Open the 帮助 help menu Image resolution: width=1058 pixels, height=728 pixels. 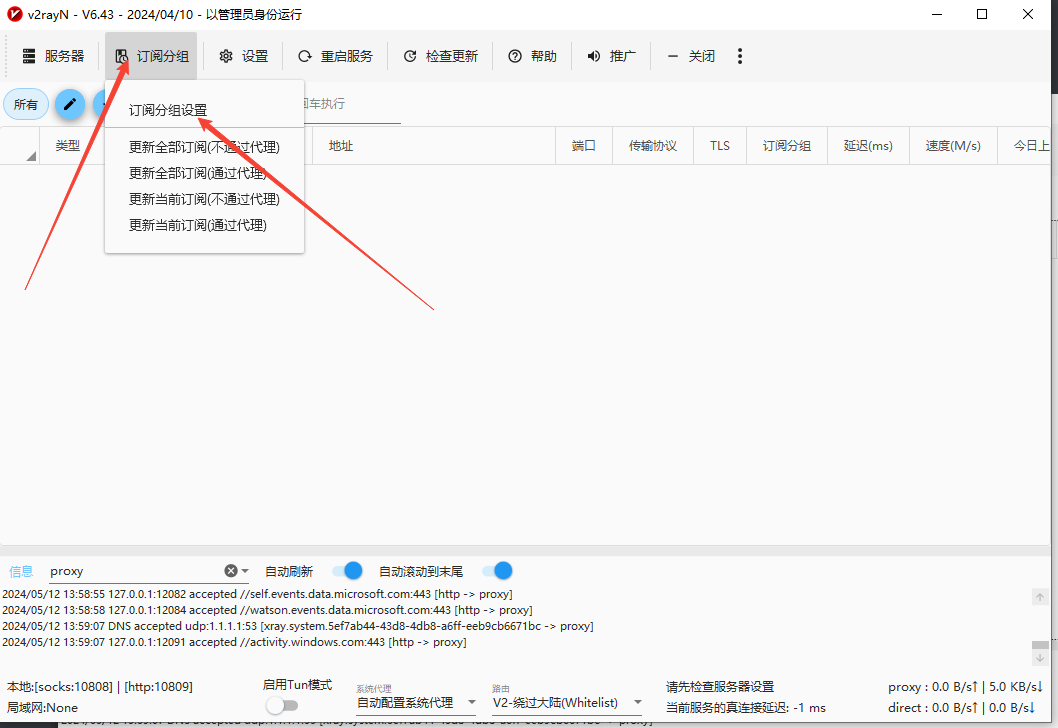pos(515,56)
